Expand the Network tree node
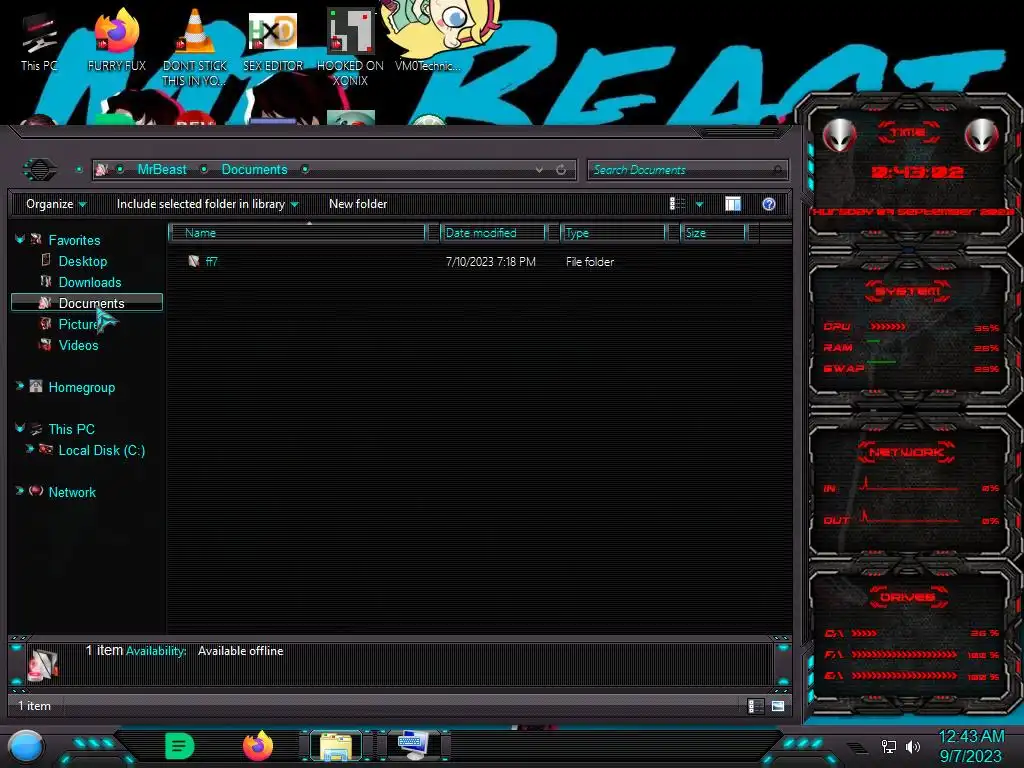The image size is (1024, 768). (20, 491)
